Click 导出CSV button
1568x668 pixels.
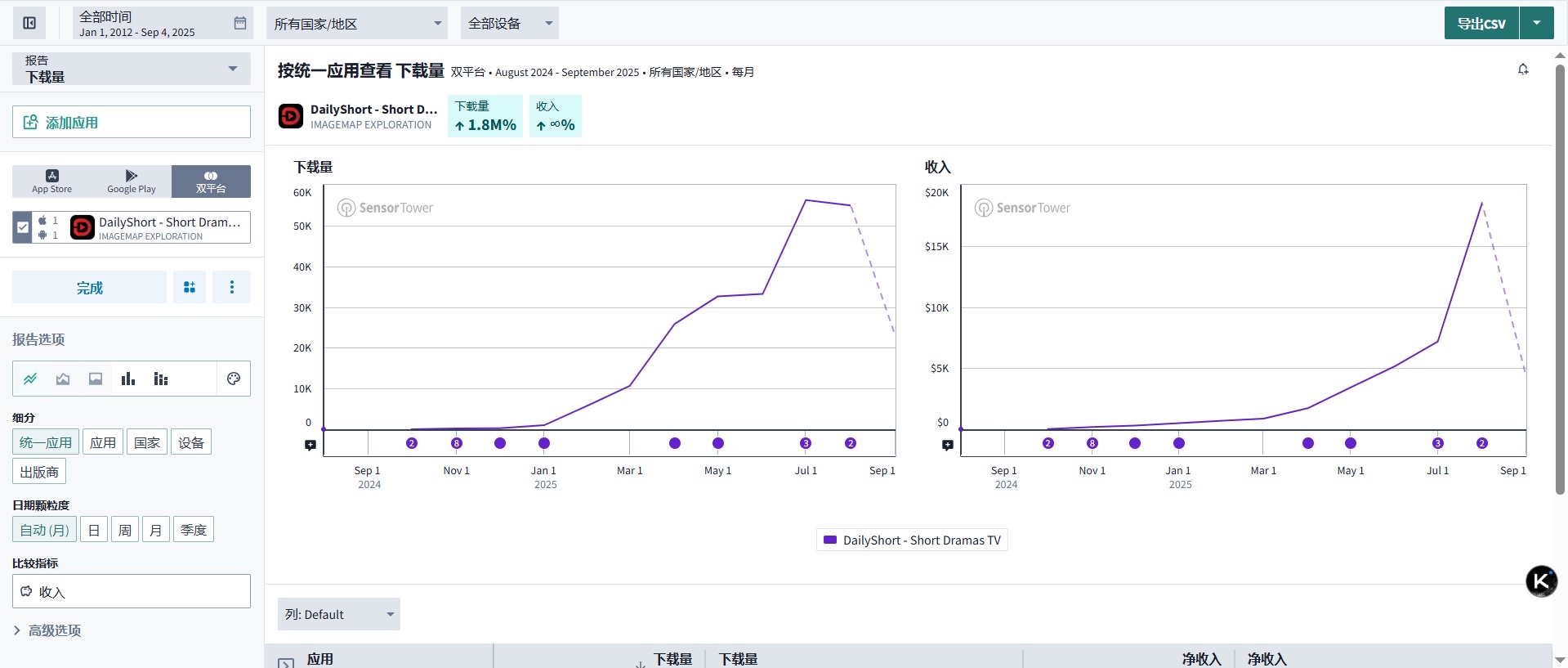click(x=1481, y=23)
